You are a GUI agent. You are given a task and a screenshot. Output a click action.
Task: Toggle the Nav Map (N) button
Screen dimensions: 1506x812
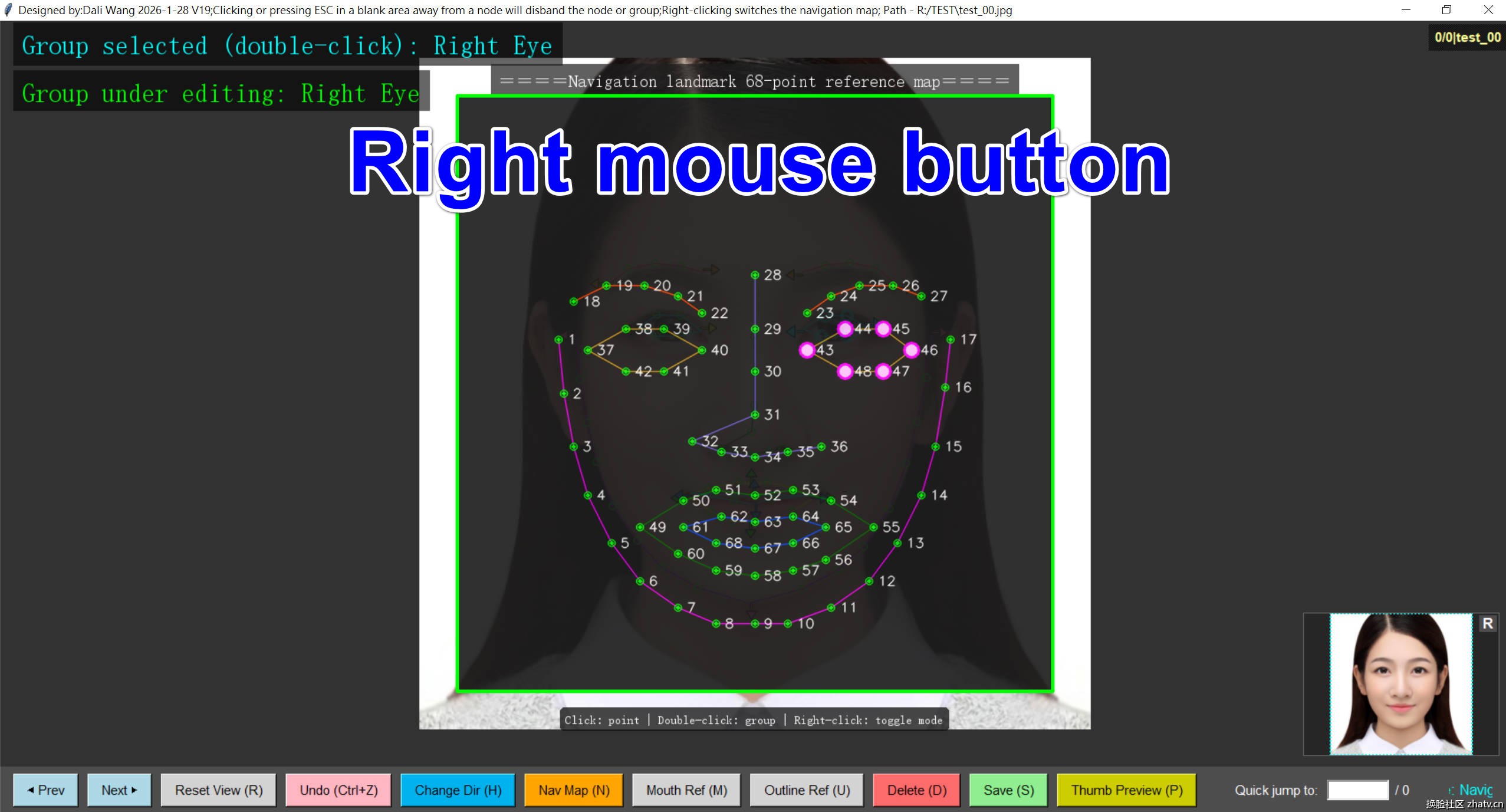coord(574,790)
